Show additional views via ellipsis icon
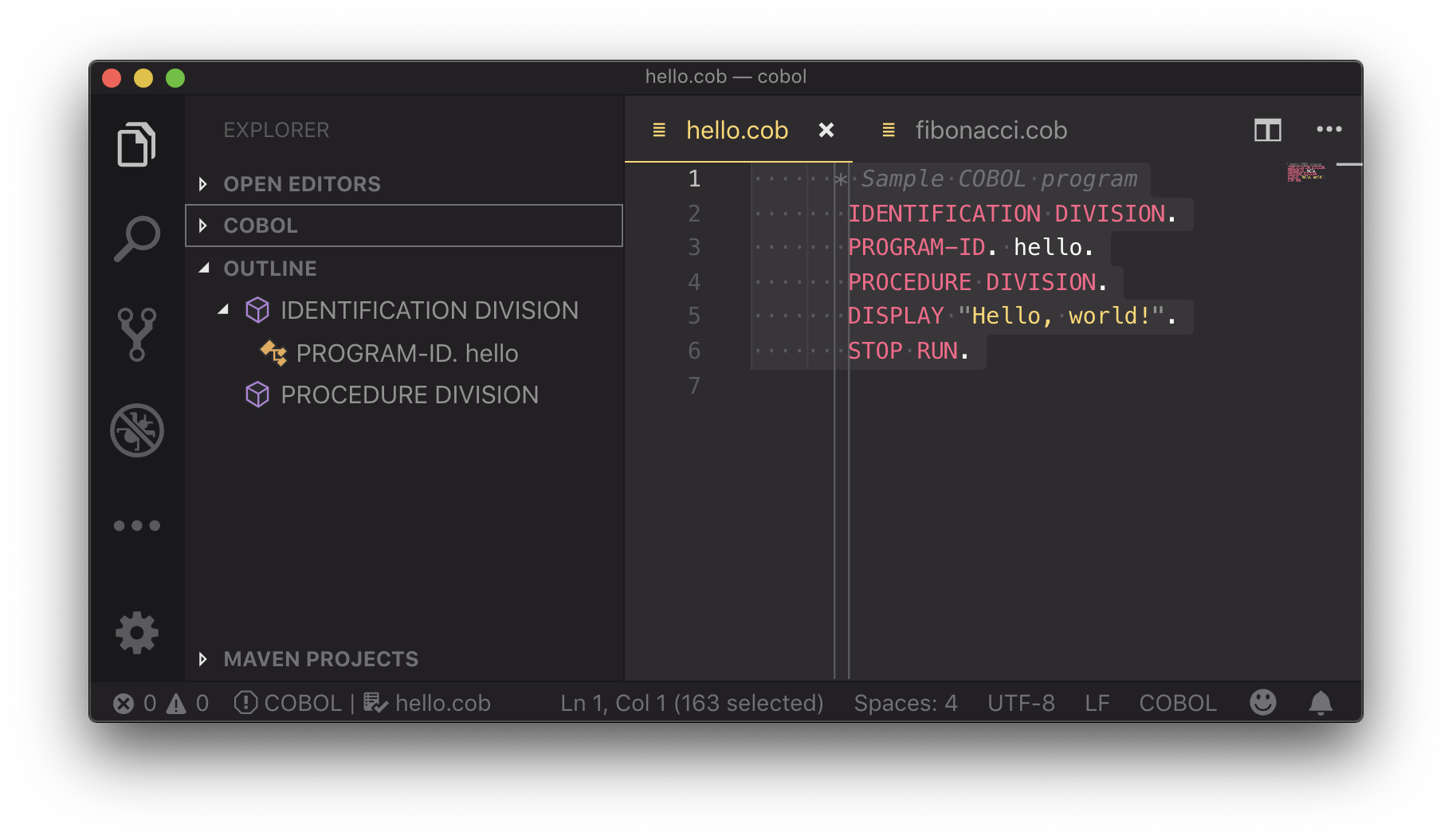The height and width of the screenshot is (840, 1452). click(x=136, y=525)
